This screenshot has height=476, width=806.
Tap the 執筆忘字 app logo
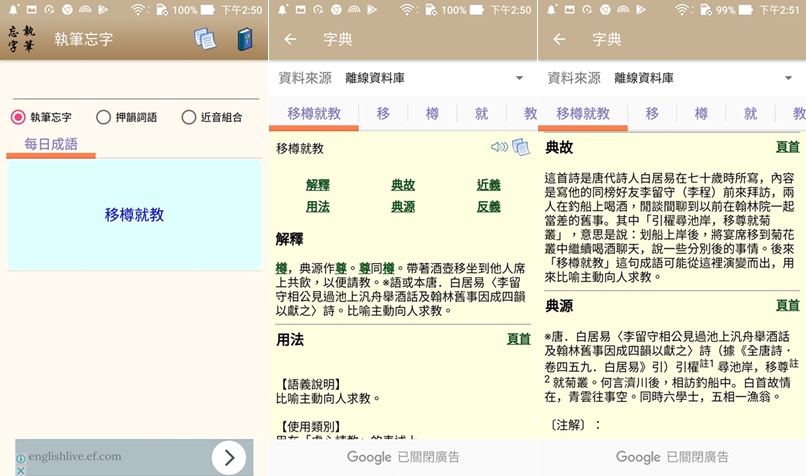tap(21, 40)
